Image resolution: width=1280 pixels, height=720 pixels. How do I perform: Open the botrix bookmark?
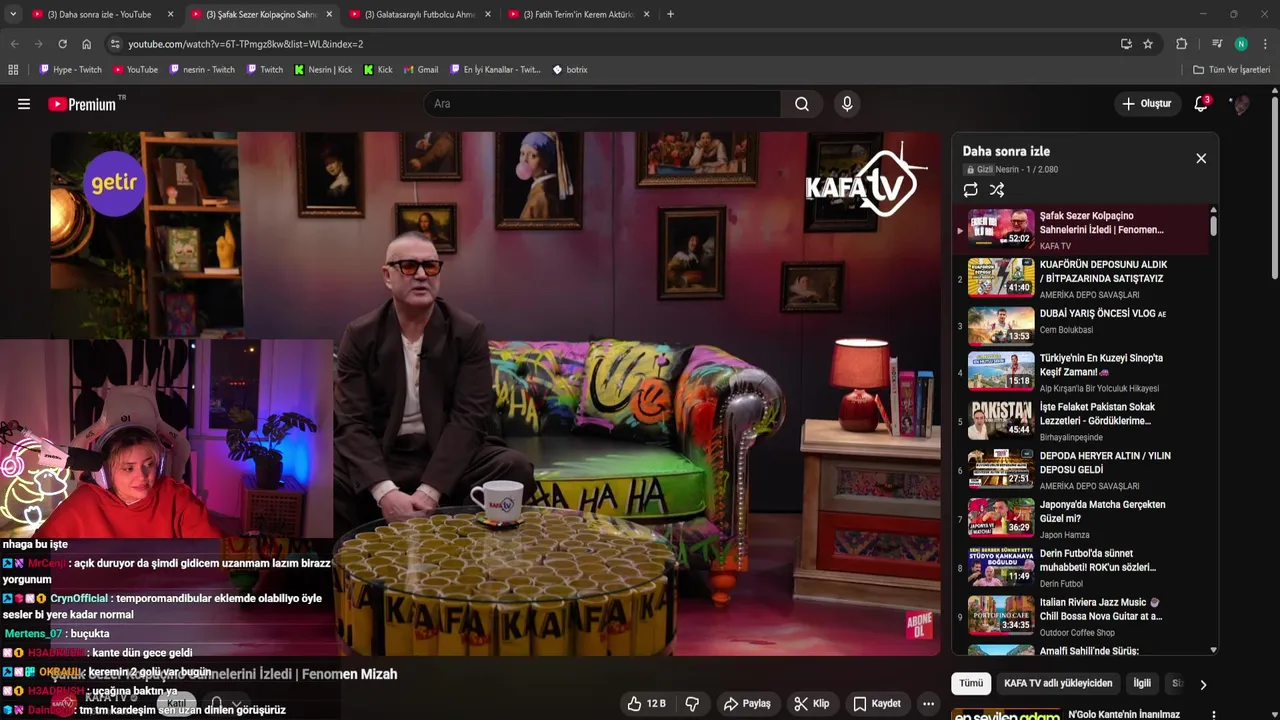(x=570, y=70)
